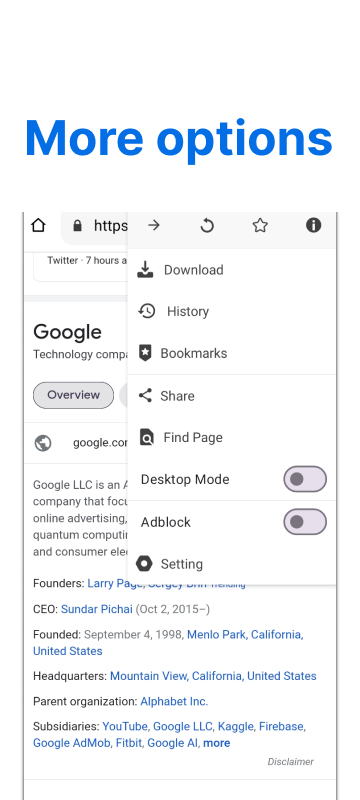Open History from the menu
Screen dimensions: 360x800
tap(231, 311)
